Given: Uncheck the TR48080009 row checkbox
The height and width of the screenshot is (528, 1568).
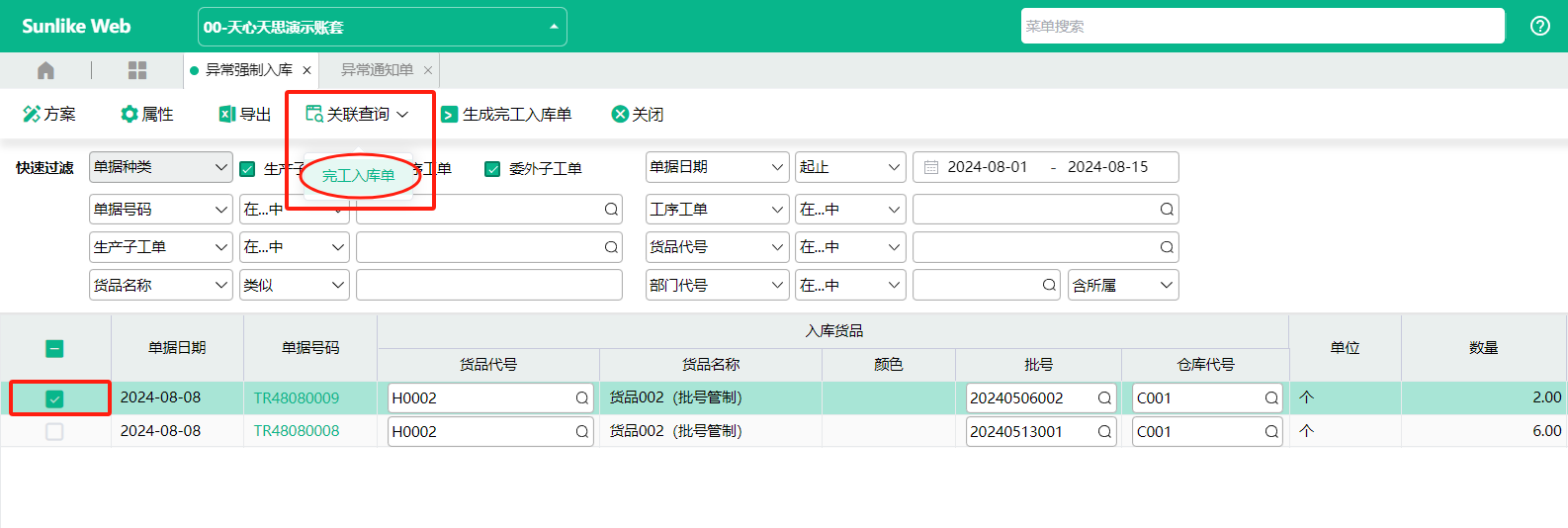Looking at the screenshot, I should (54, 398).
